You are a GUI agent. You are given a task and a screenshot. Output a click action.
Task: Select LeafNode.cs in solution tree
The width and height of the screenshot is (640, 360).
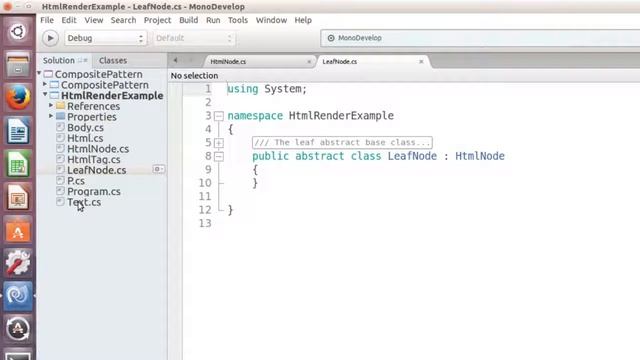click(x=96, y=170)
